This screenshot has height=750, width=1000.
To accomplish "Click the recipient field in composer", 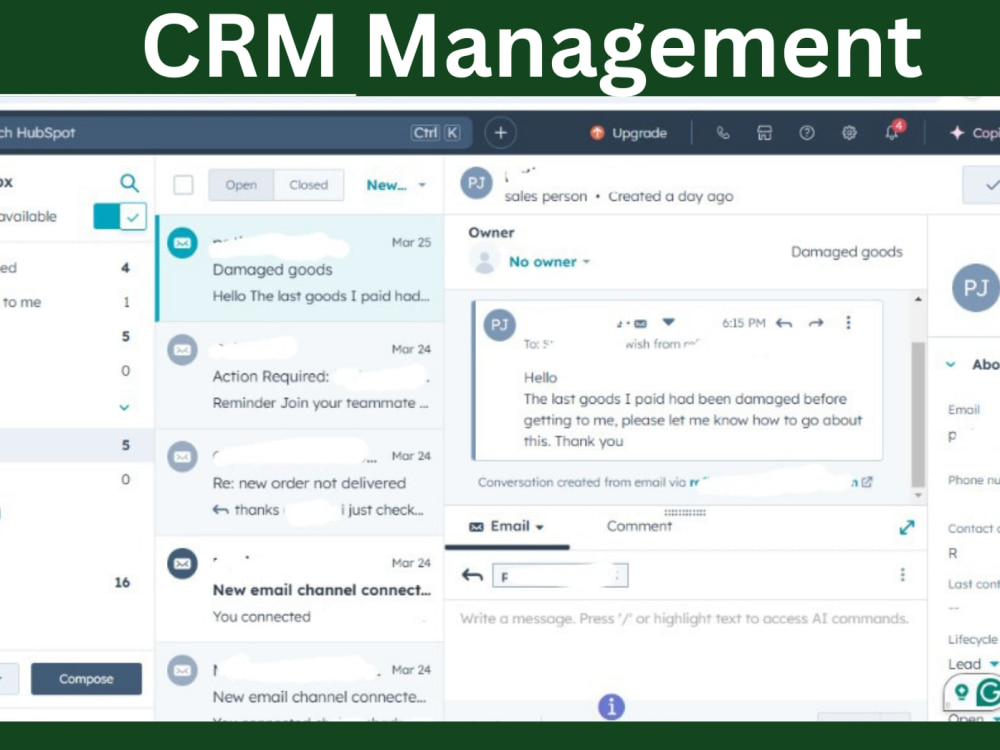I will (x=560, y=575).
